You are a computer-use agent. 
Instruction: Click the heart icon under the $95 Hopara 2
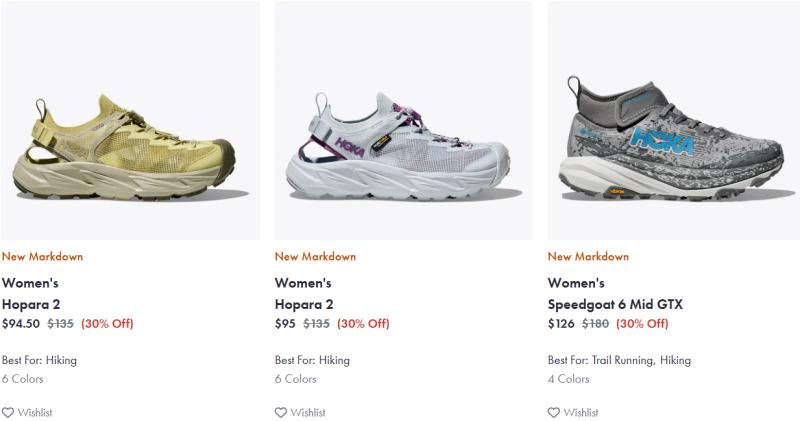pyautogui.click(x=281, y=412)
